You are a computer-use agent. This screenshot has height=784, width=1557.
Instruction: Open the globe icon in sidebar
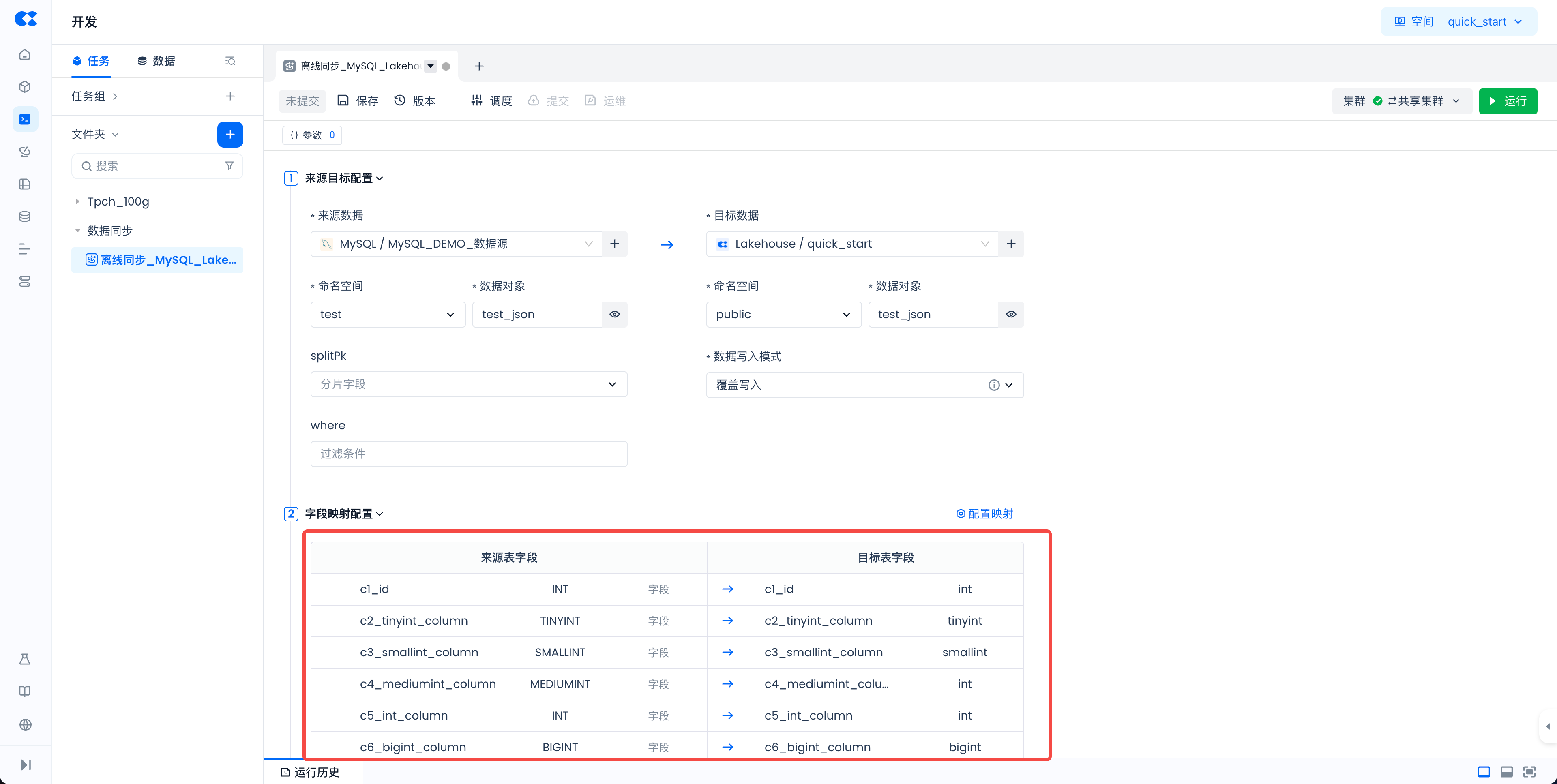[25, 724]
